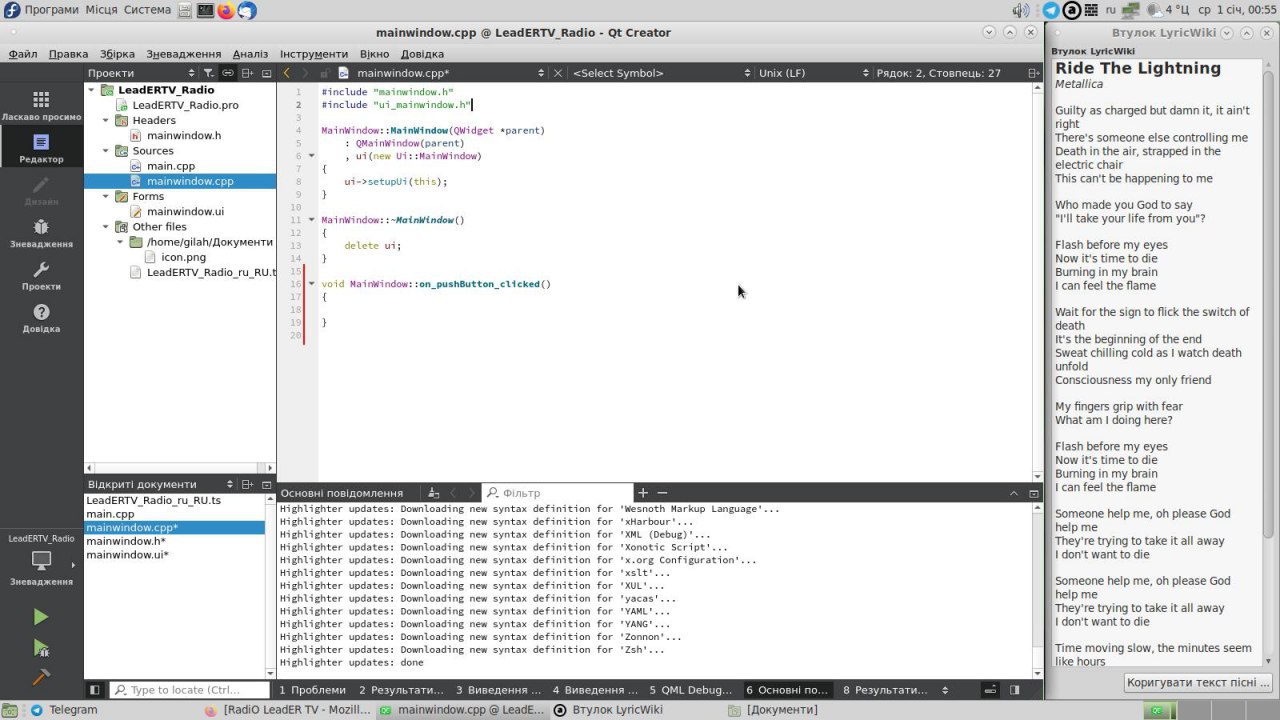Split the Open Documents panel
The height and width of the screenshot is (720, 1280).
pyautogui.click(x=248, y=484)
